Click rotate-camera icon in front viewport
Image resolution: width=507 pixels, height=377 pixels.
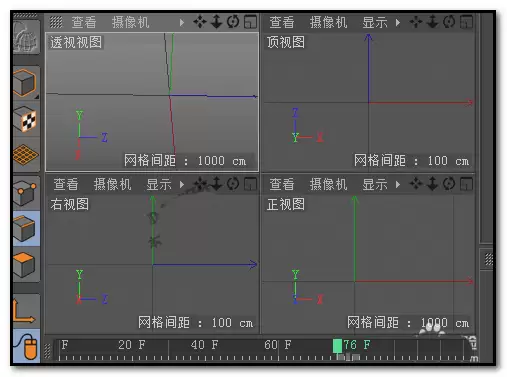point(449,184)
